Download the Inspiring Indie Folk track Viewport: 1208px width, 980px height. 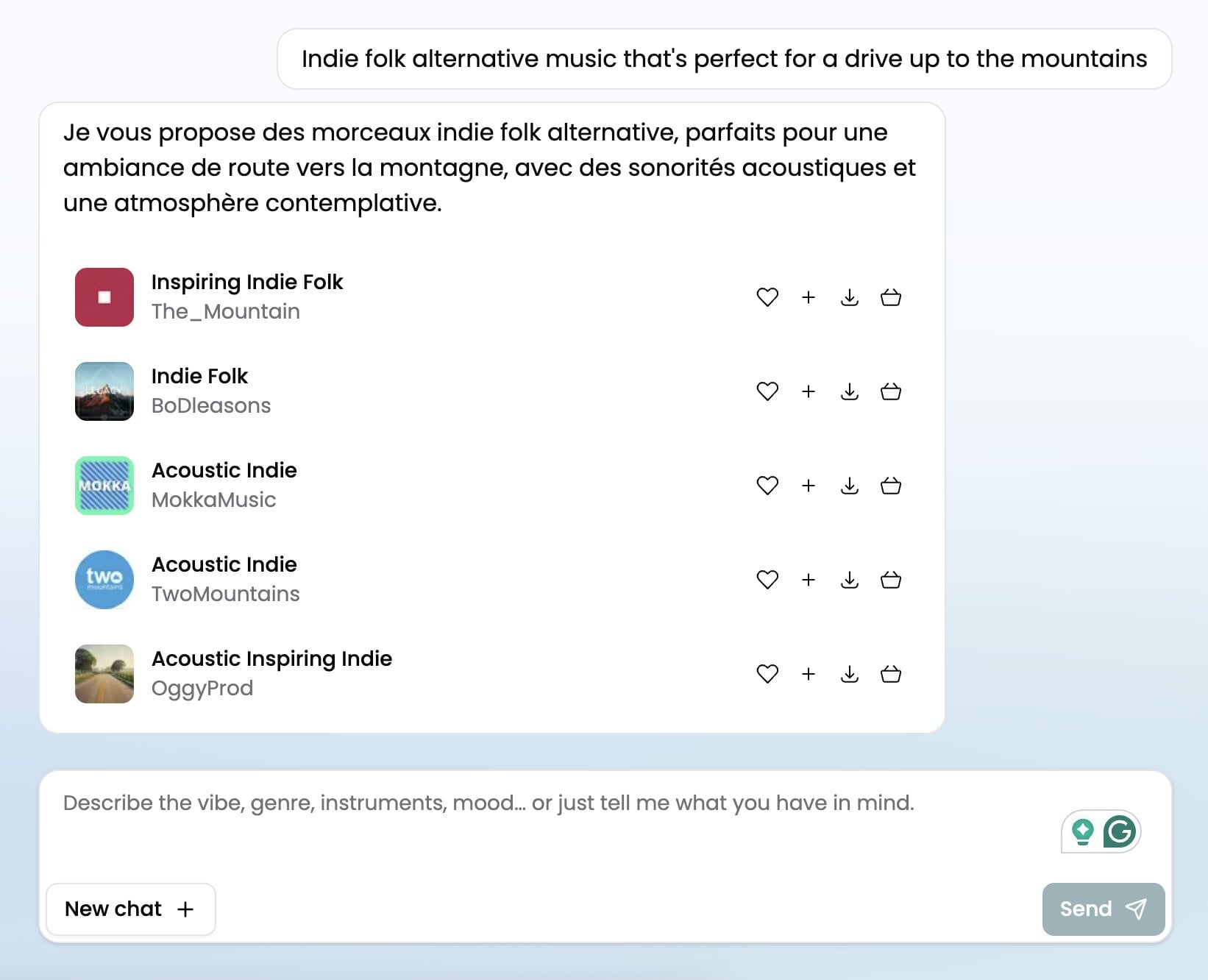tap(850, 297)
